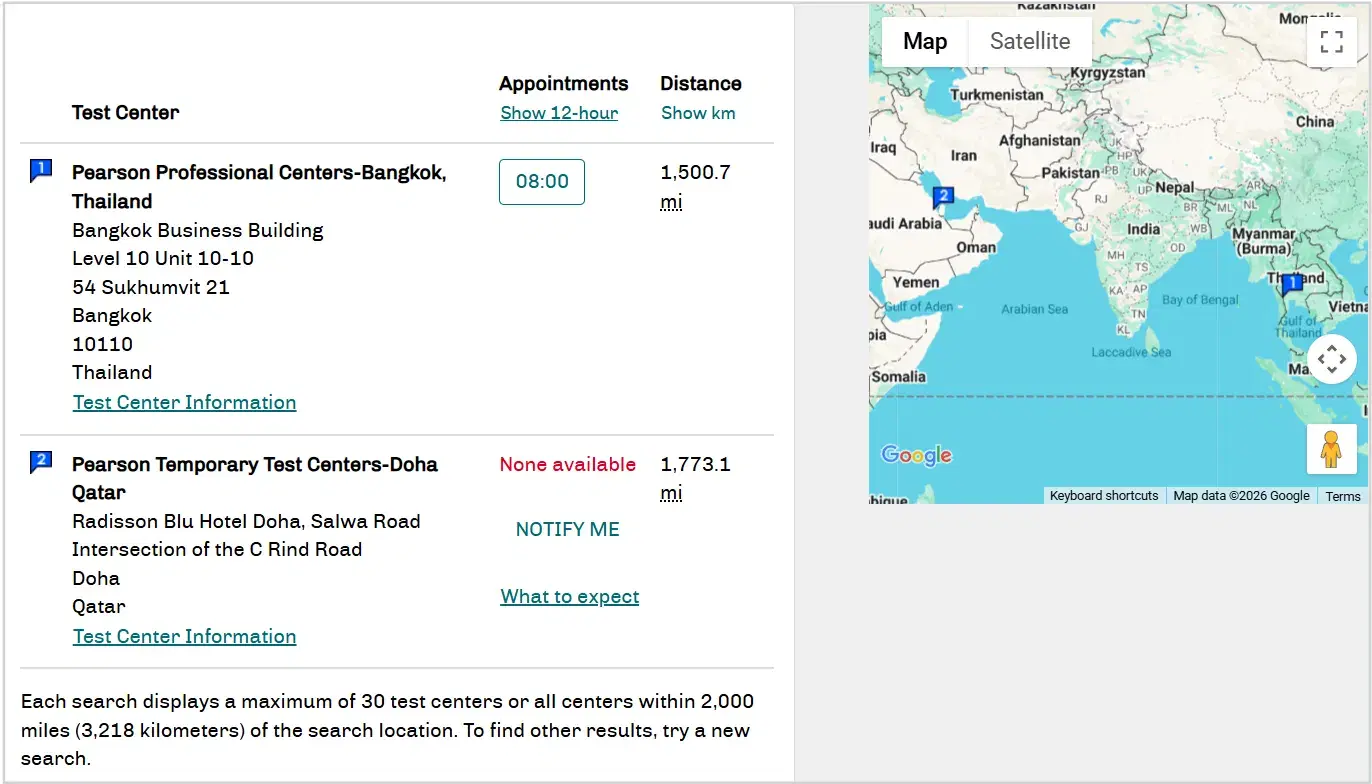The image size is (1372, 784).
Task: Click the postal code 10110
Action: click(x=102, y=344)
